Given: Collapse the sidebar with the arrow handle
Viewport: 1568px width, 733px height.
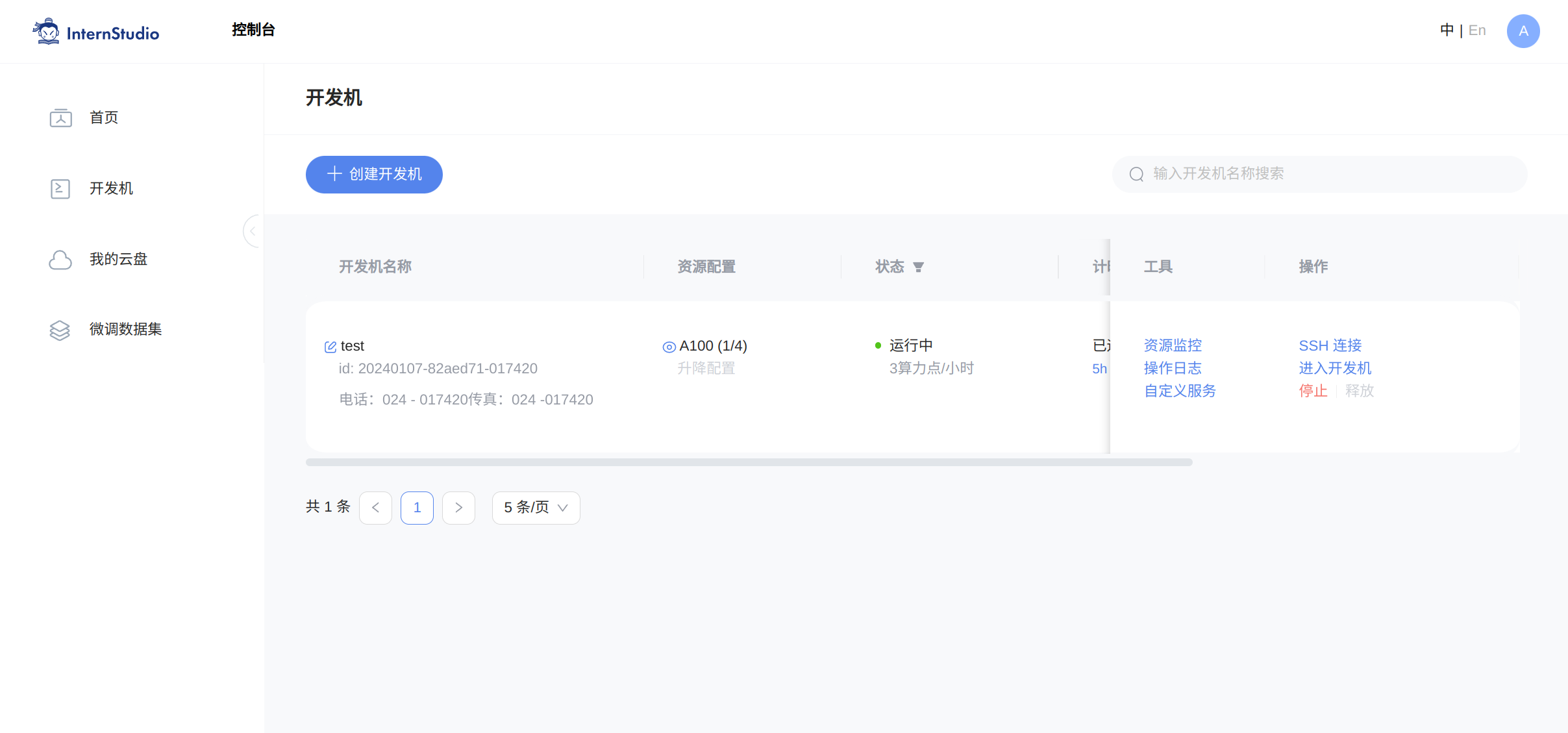Looking at the screenshot, I should [x=252, y=231].
